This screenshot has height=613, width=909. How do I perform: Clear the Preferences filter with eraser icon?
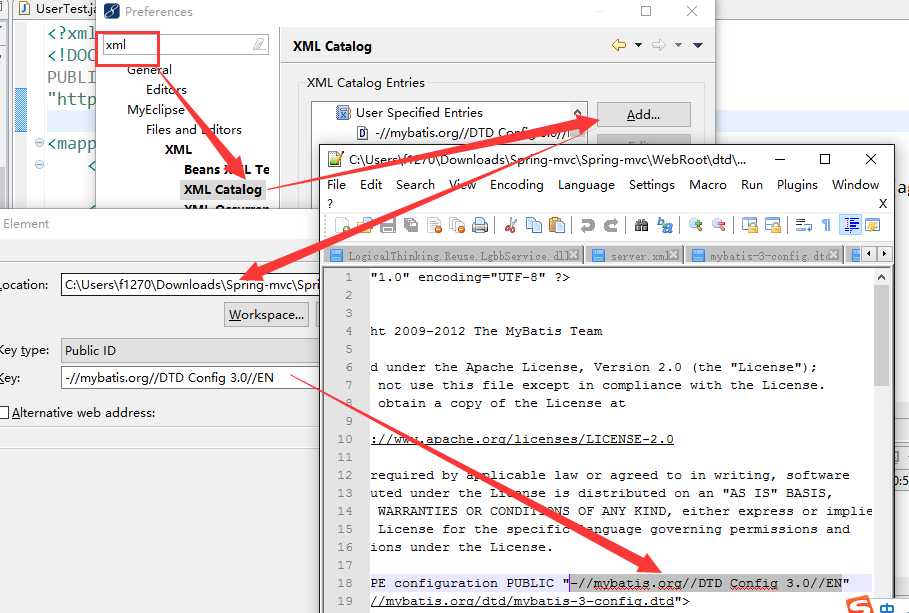point(259,44)
